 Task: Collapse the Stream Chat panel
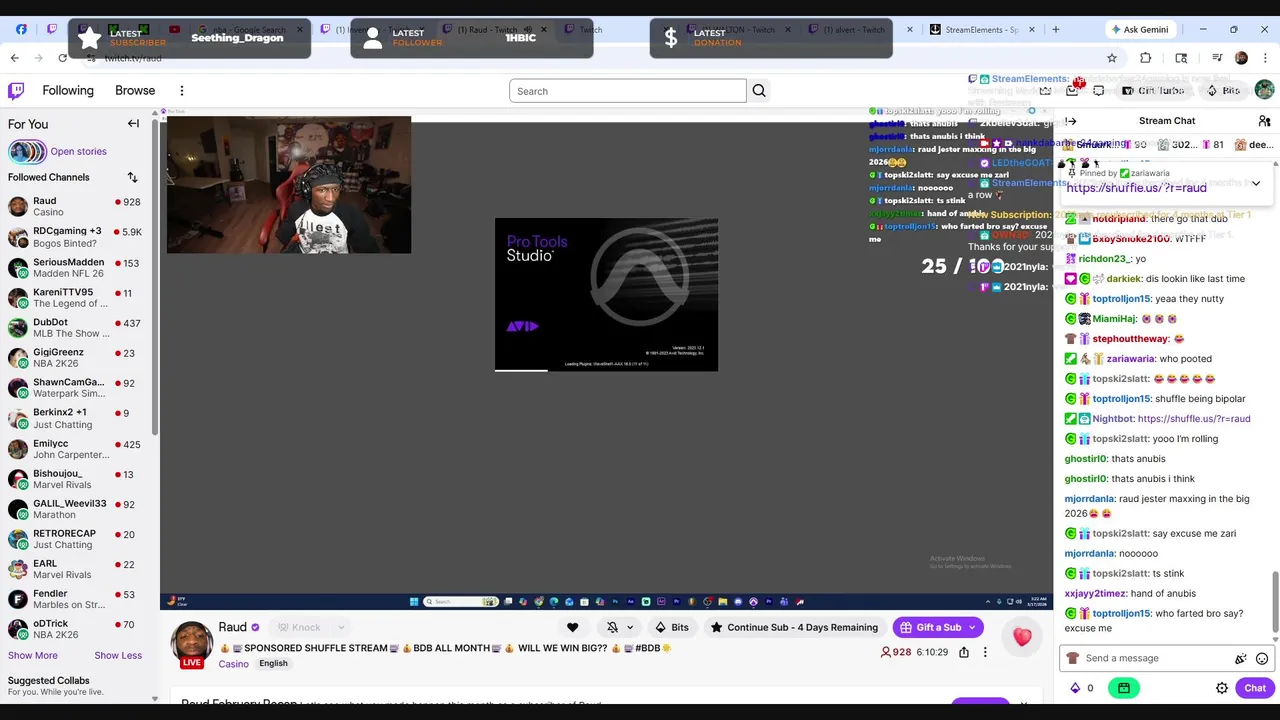pos(1071,121)
